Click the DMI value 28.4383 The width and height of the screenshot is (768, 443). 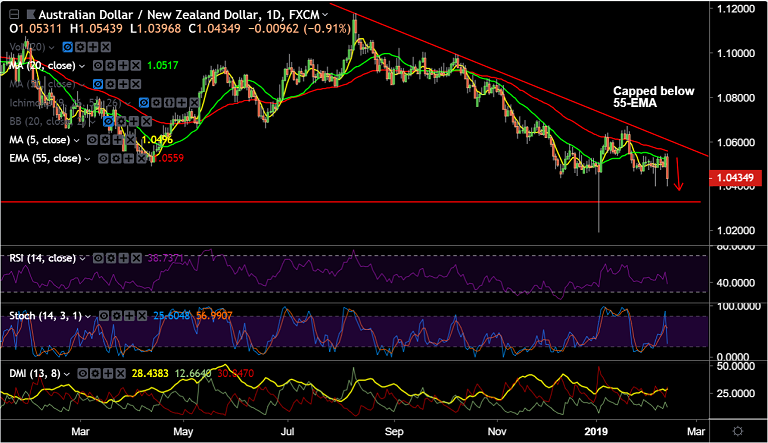[150, 374]
